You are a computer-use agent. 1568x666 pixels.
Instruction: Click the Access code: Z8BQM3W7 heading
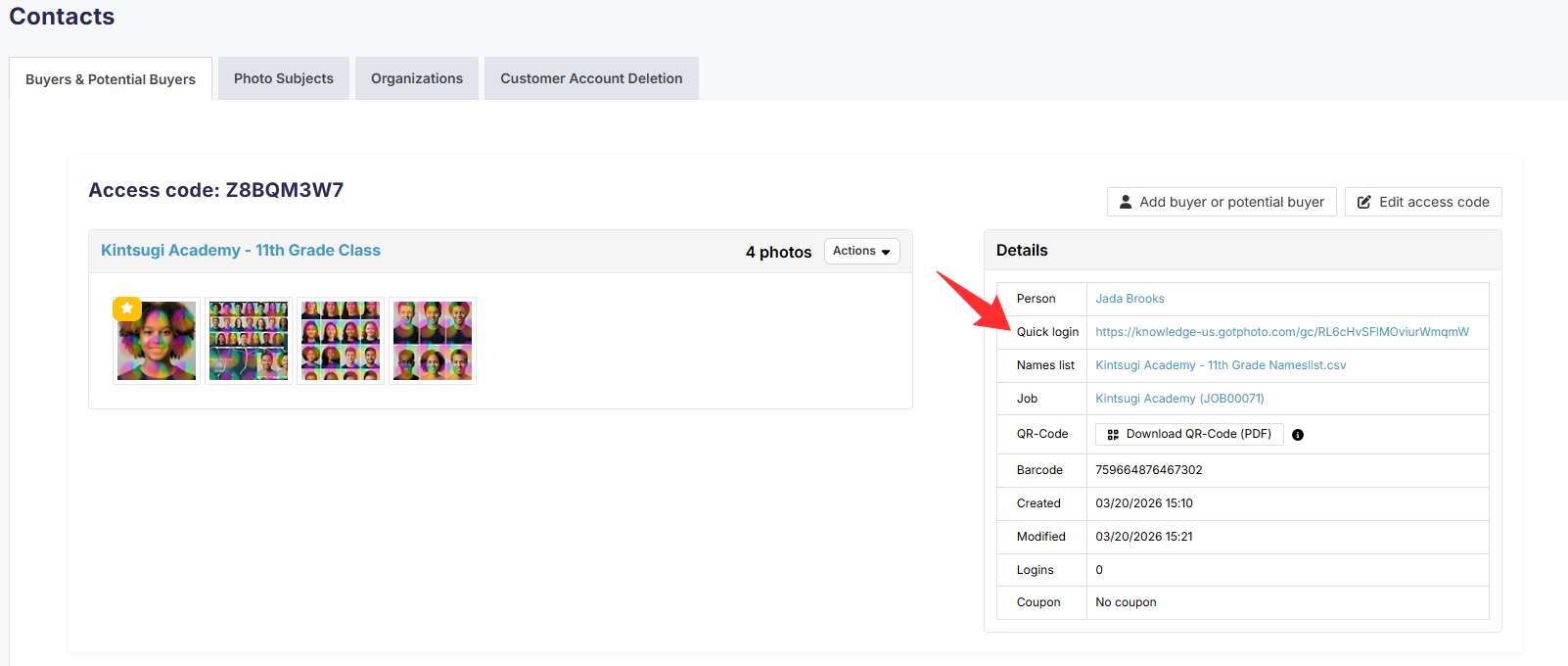pos(216,190)
